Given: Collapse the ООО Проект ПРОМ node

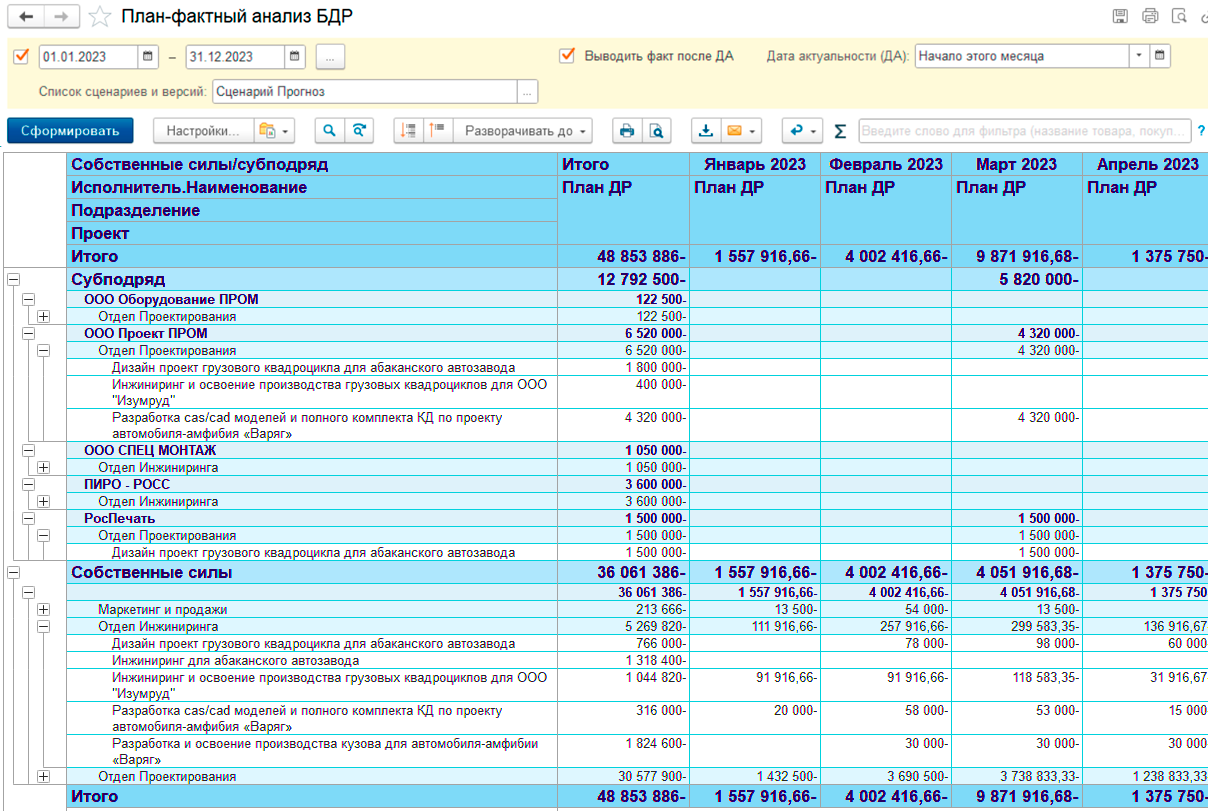Looking at the screenshot, I should click(28, 333).
